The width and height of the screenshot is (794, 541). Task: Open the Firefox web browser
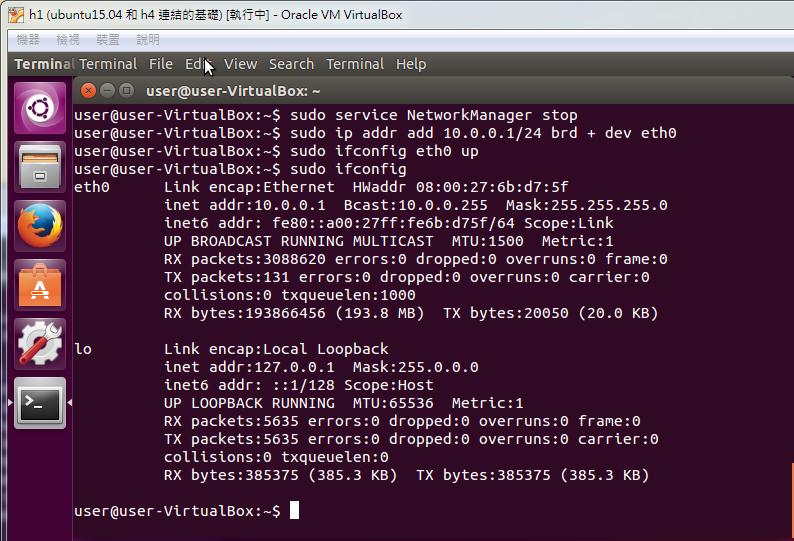40,225
